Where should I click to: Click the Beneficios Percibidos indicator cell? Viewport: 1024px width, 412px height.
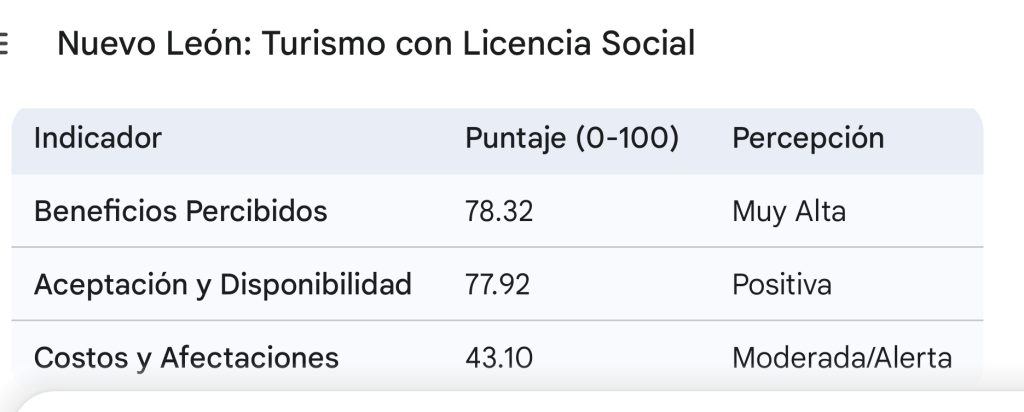[x=181, y=212]
